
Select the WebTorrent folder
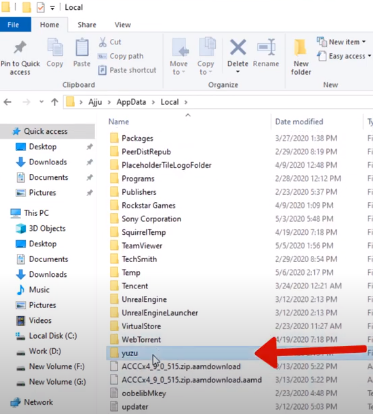(141, 340)
